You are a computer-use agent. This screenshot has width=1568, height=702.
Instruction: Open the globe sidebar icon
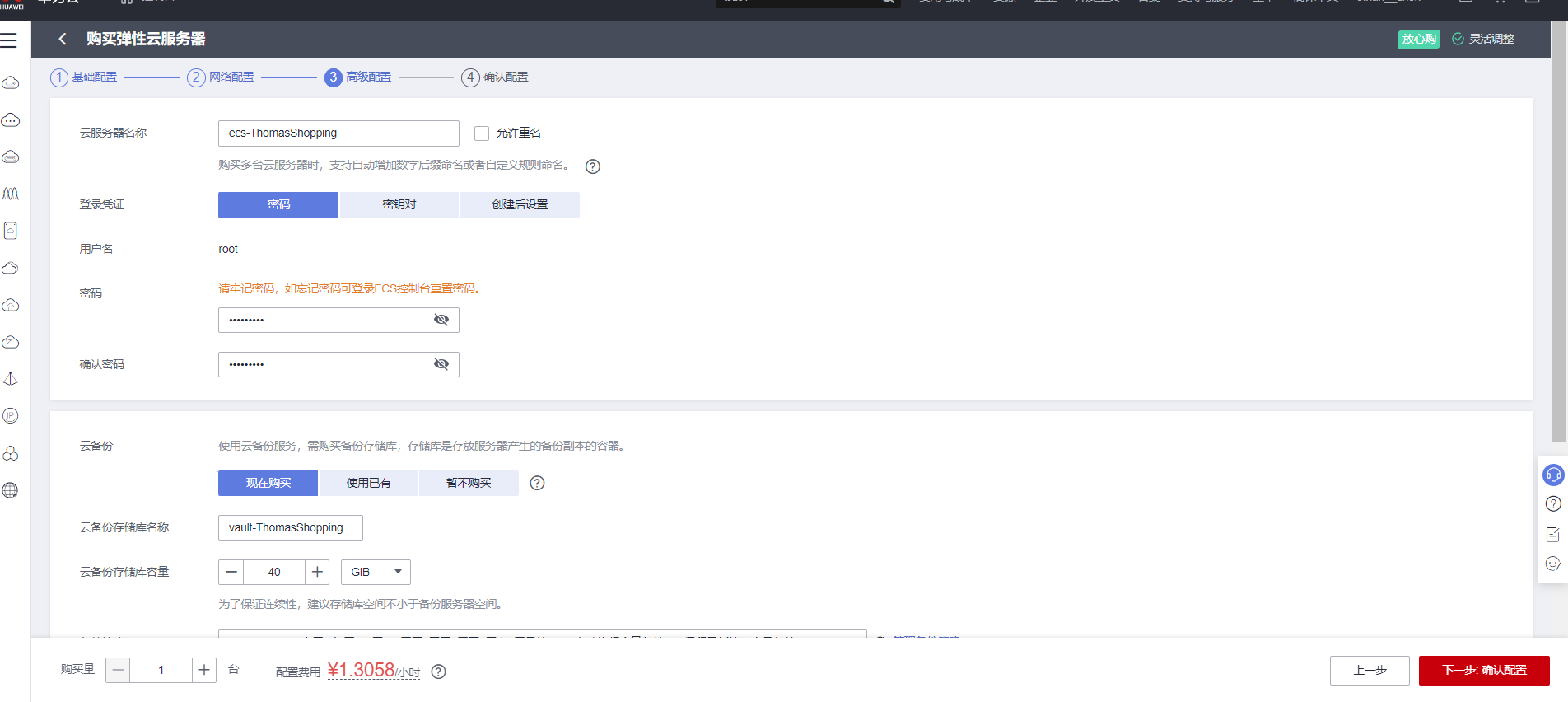tap(11, 490)
